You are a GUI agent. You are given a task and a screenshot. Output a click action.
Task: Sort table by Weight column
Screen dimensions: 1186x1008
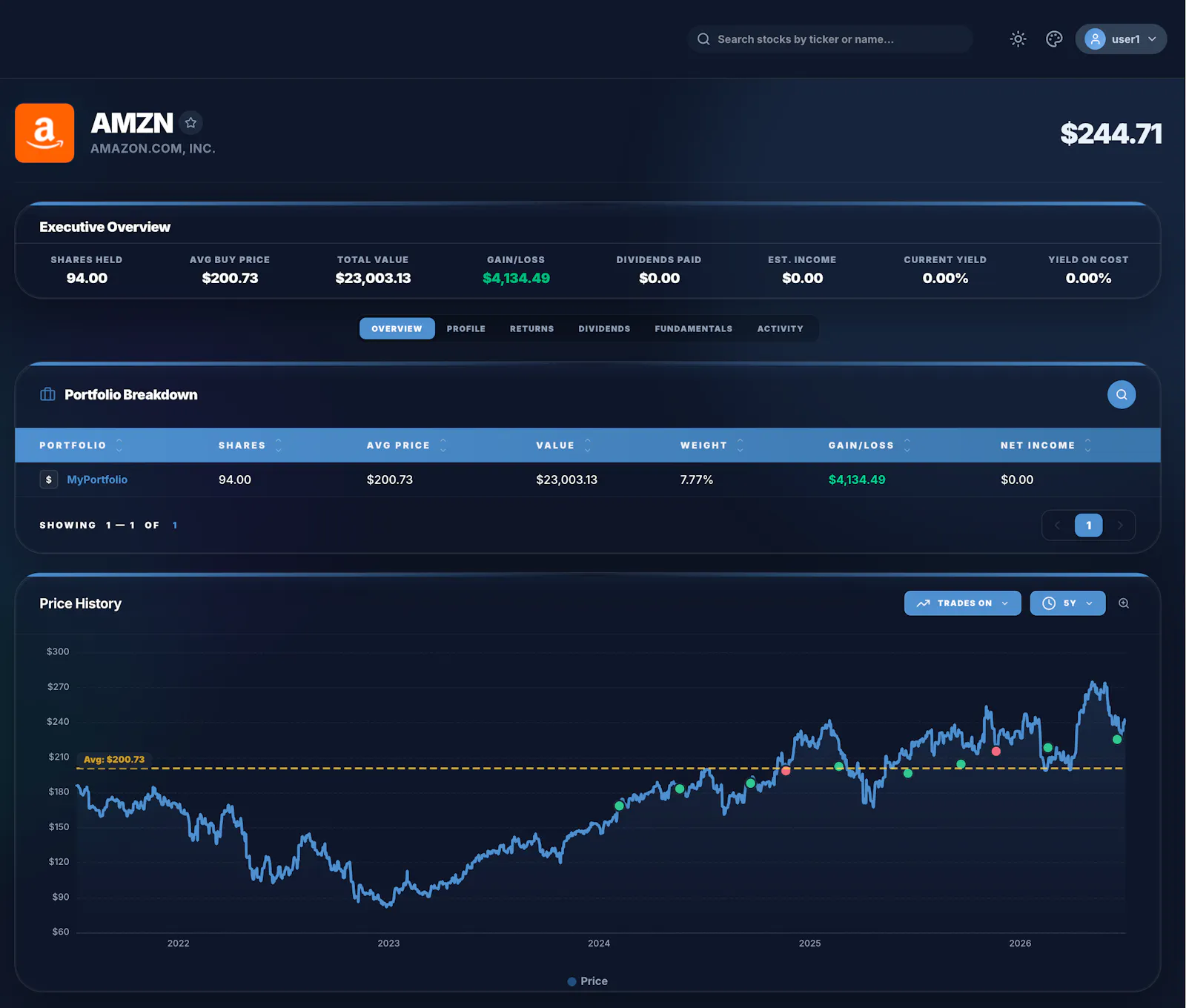coord(712,445)
